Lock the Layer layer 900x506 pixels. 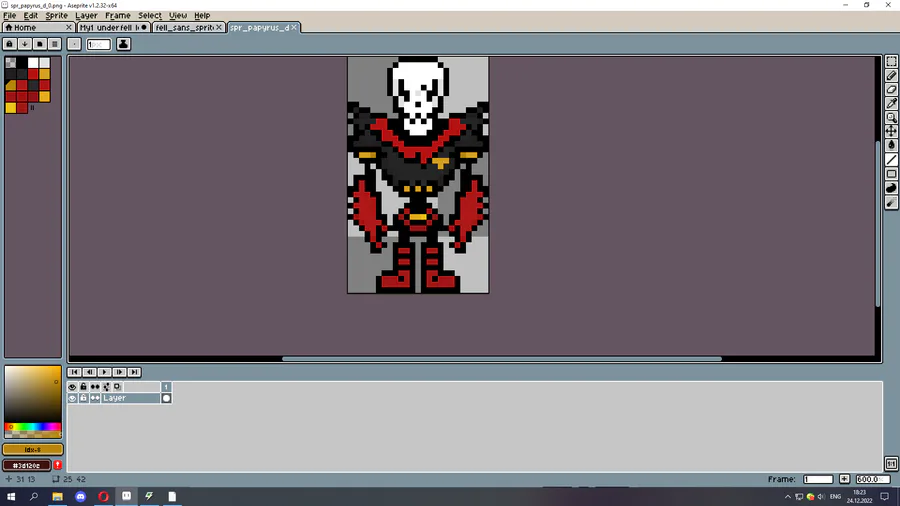coord(83,398)
